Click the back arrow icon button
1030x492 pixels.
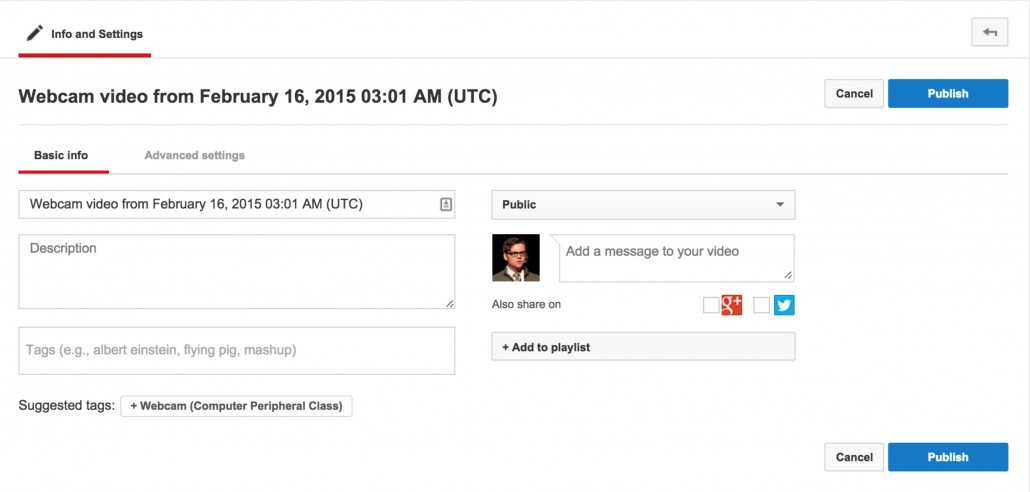tap(989, 32)
